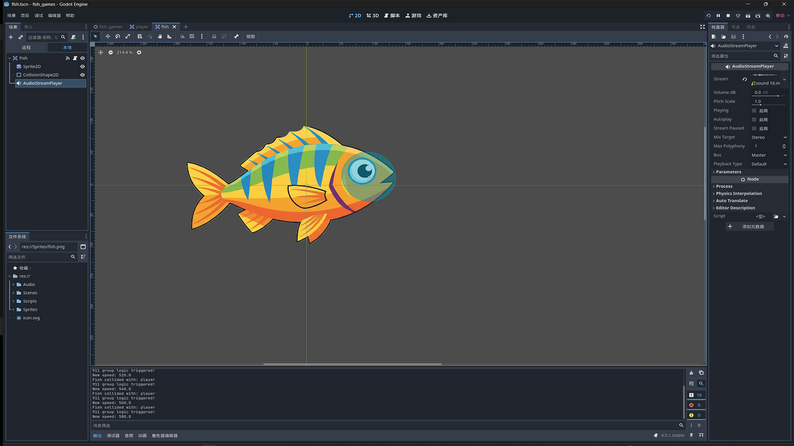Open the Debugger bottom panel tab
Screen dimensions: 794x446
pos(113,436)
